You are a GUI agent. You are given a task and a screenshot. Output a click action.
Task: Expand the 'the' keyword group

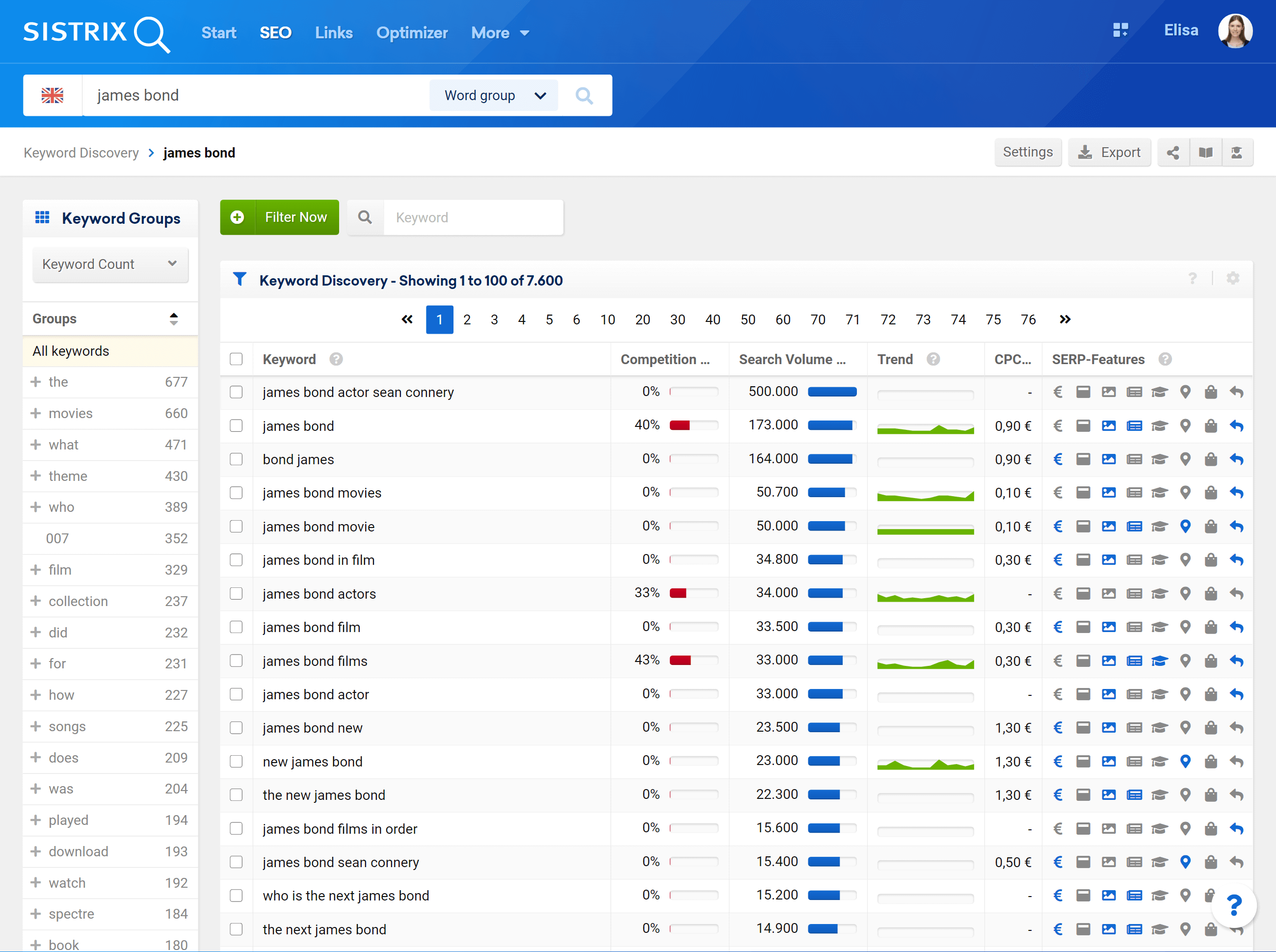click(36, 381)
